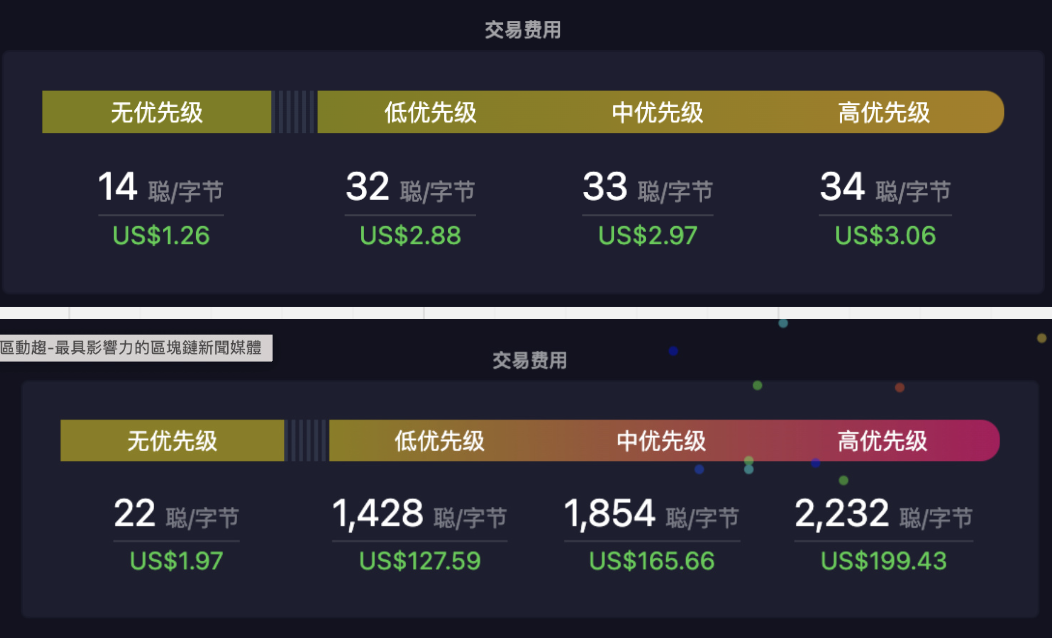Click 无优先级 bar in top panel
Viewport: 1052px width, 638px height.
click(156, 112)
